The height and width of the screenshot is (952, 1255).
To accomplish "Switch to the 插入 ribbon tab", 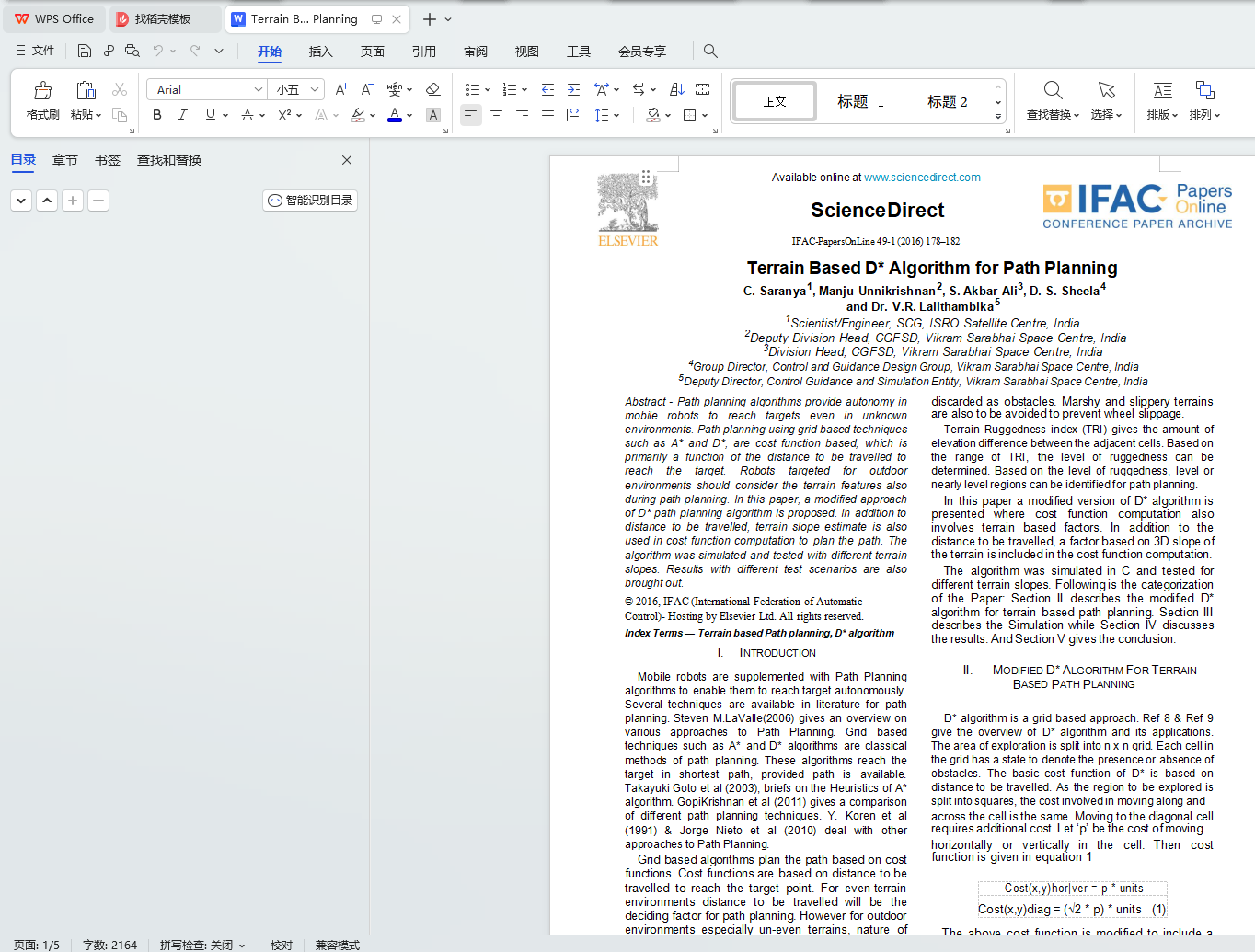I will pos(320,52).
